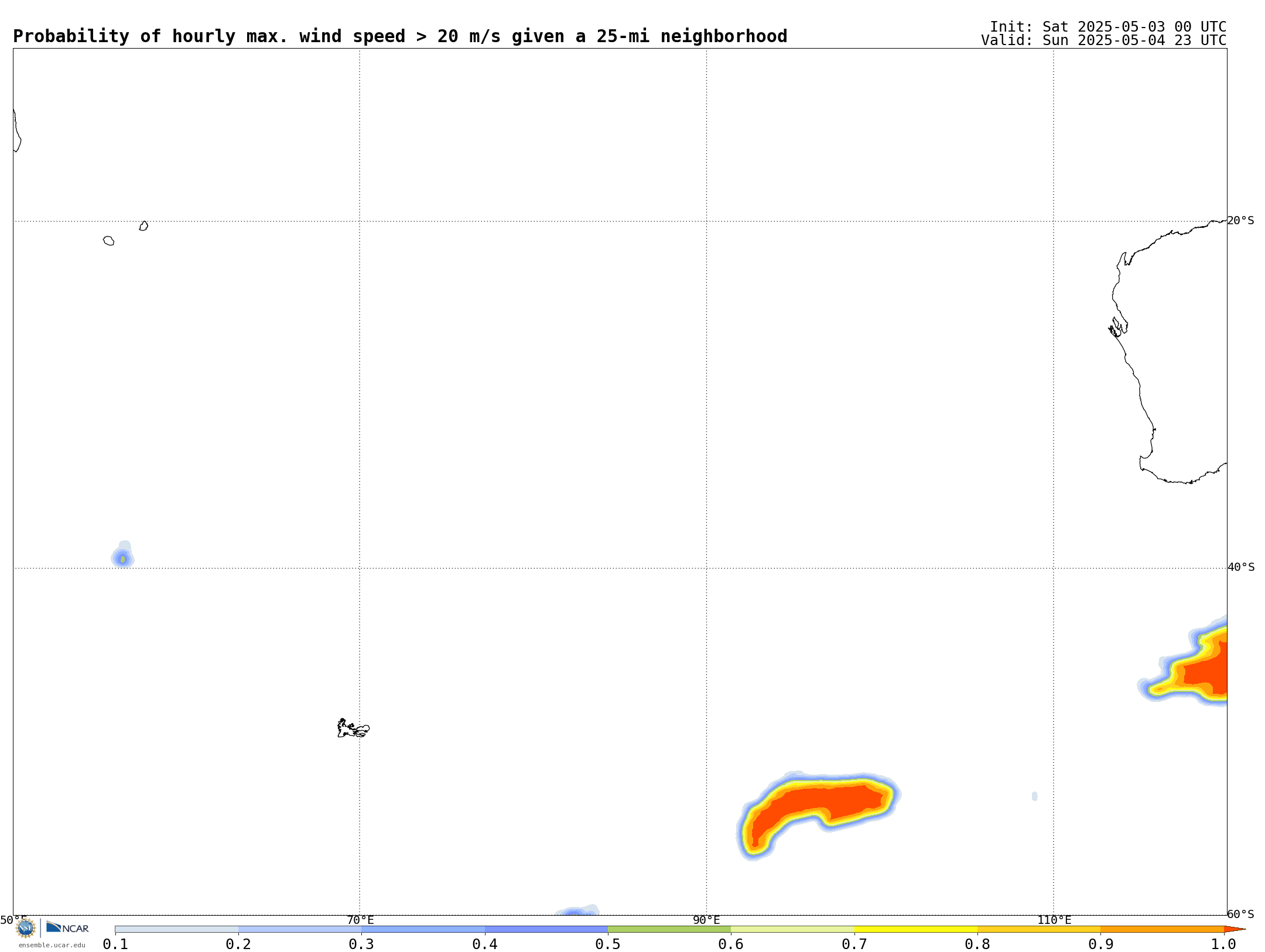1265x952 pixels.
Task: Click the map title about wind speed probability
Action: coord(400,36)
